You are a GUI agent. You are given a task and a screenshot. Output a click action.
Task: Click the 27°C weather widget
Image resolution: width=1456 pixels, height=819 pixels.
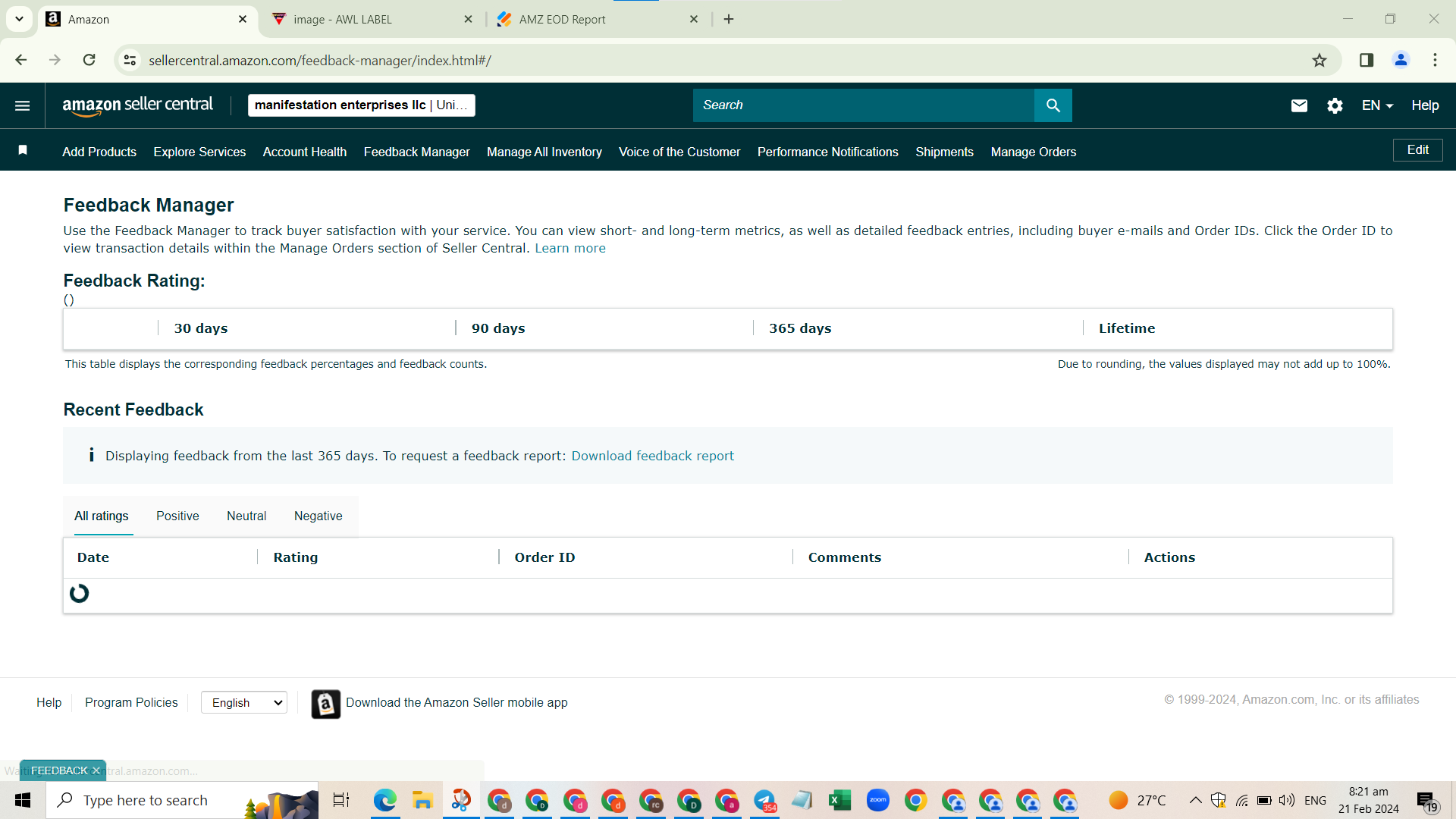1137,800
